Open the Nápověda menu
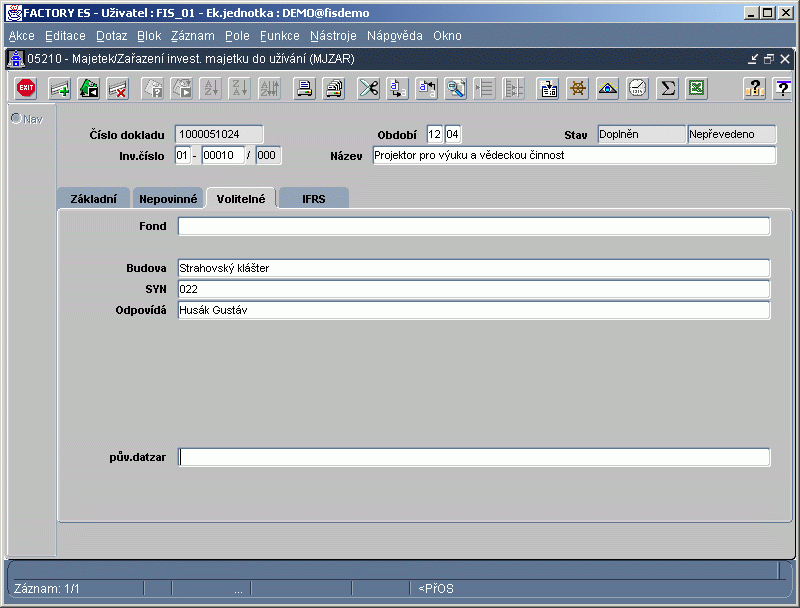 pos(394,36)
